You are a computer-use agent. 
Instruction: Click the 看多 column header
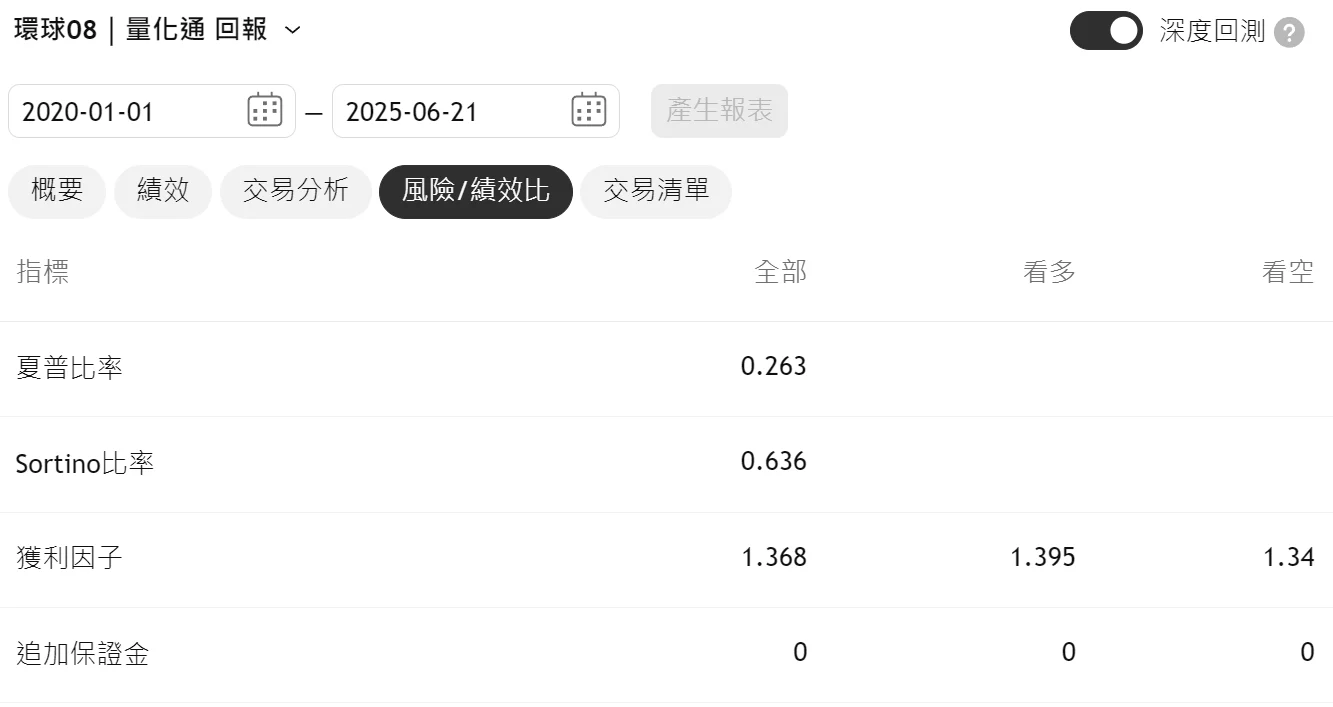pos(1049,272)
